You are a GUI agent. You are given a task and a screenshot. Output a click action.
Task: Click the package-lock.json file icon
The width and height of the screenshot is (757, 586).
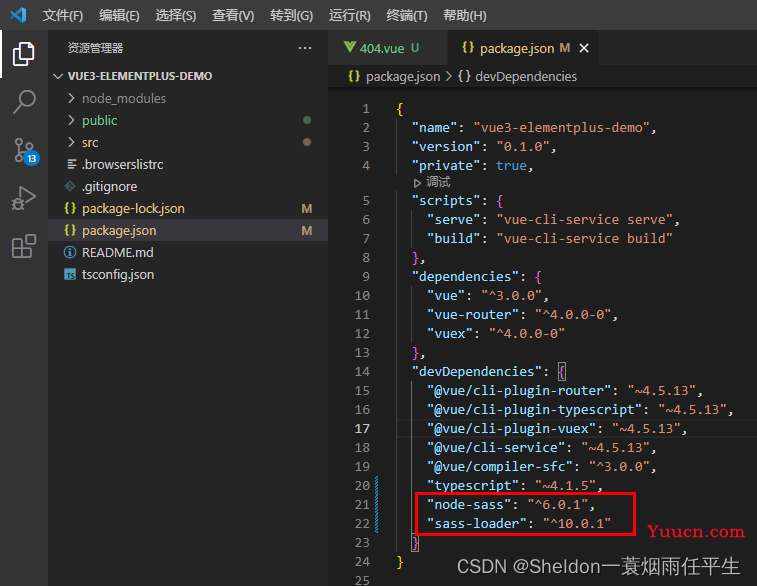click(70, 208)
